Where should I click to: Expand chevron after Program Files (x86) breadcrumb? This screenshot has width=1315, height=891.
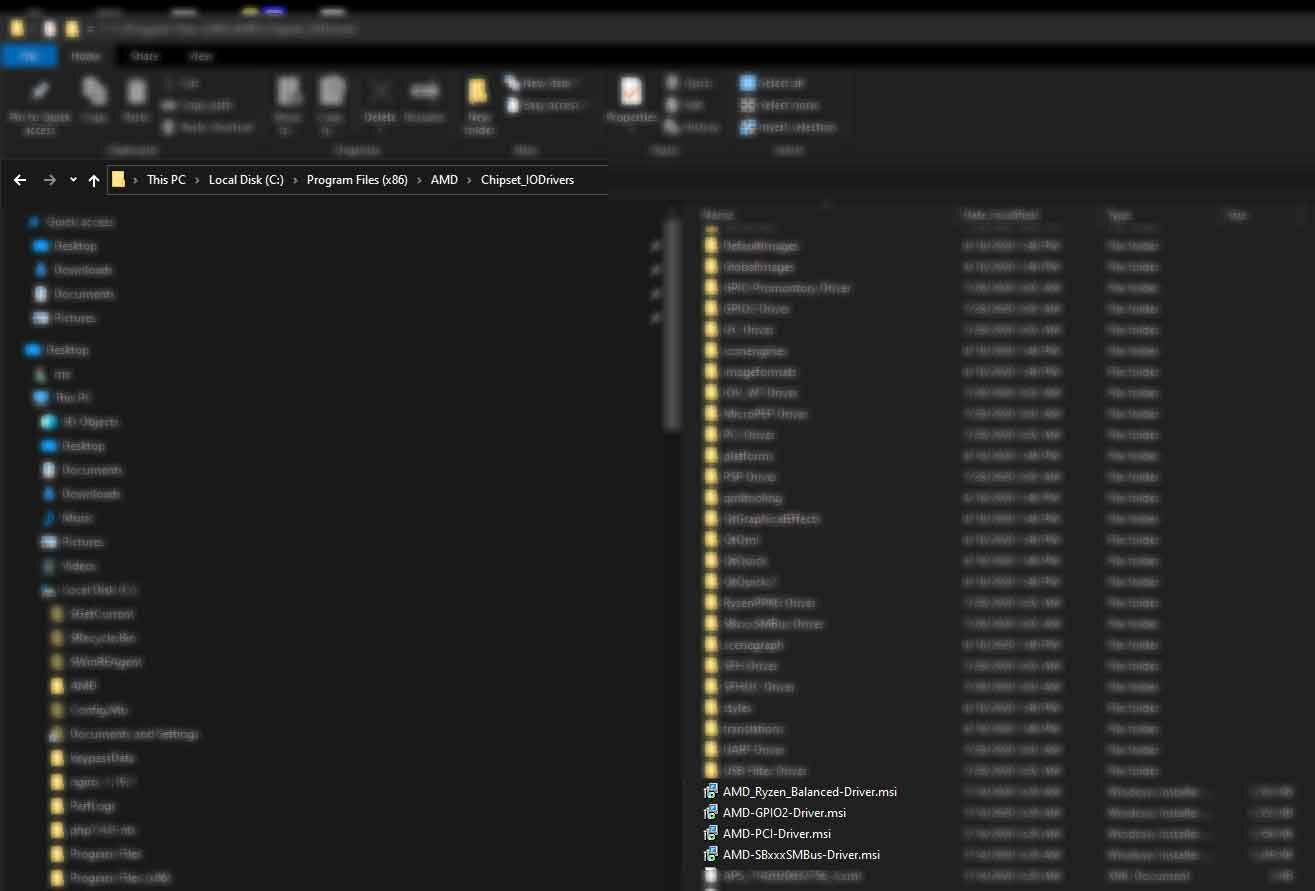[419, 180]
